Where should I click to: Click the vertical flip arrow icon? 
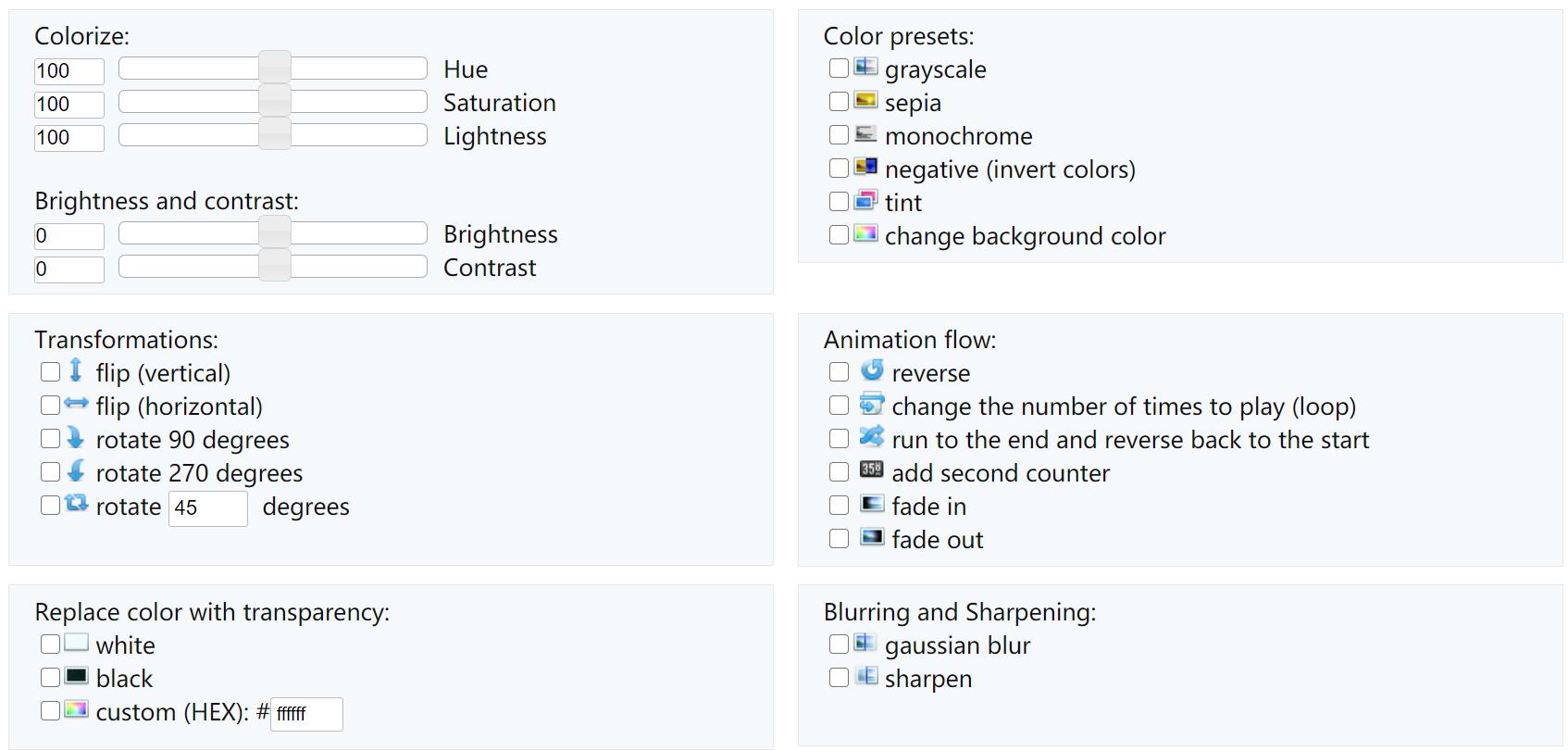click(76, 370)
